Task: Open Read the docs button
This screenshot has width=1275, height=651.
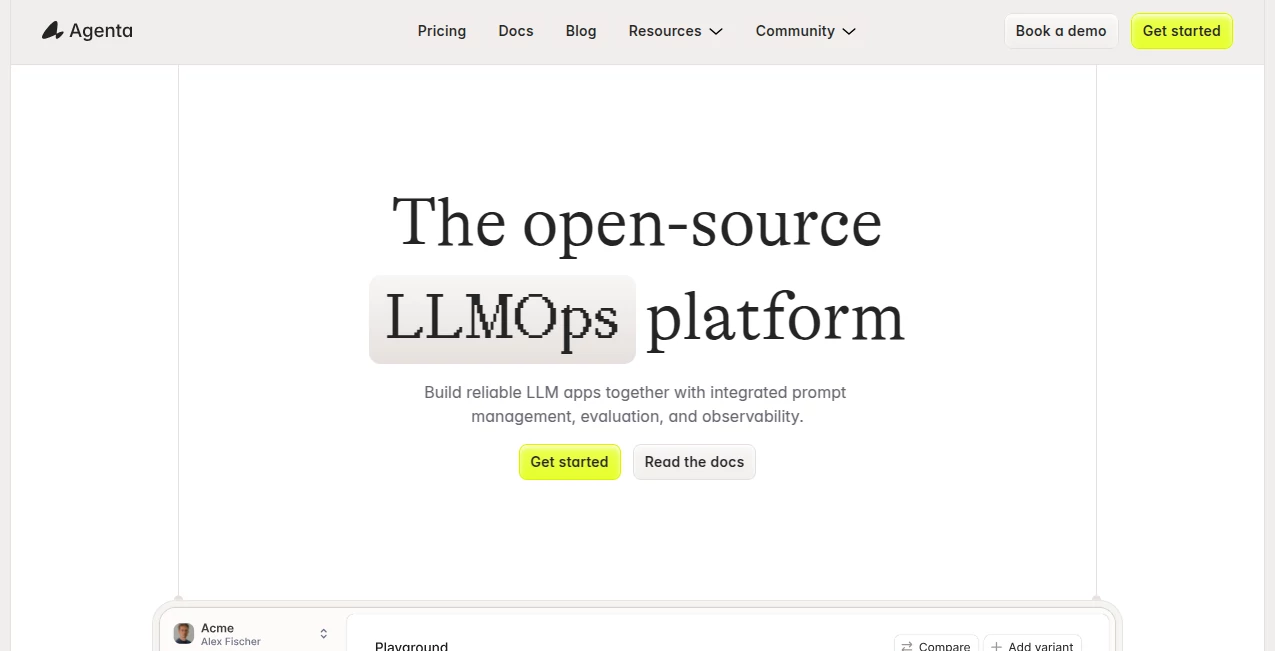Action: pos(694,462)
